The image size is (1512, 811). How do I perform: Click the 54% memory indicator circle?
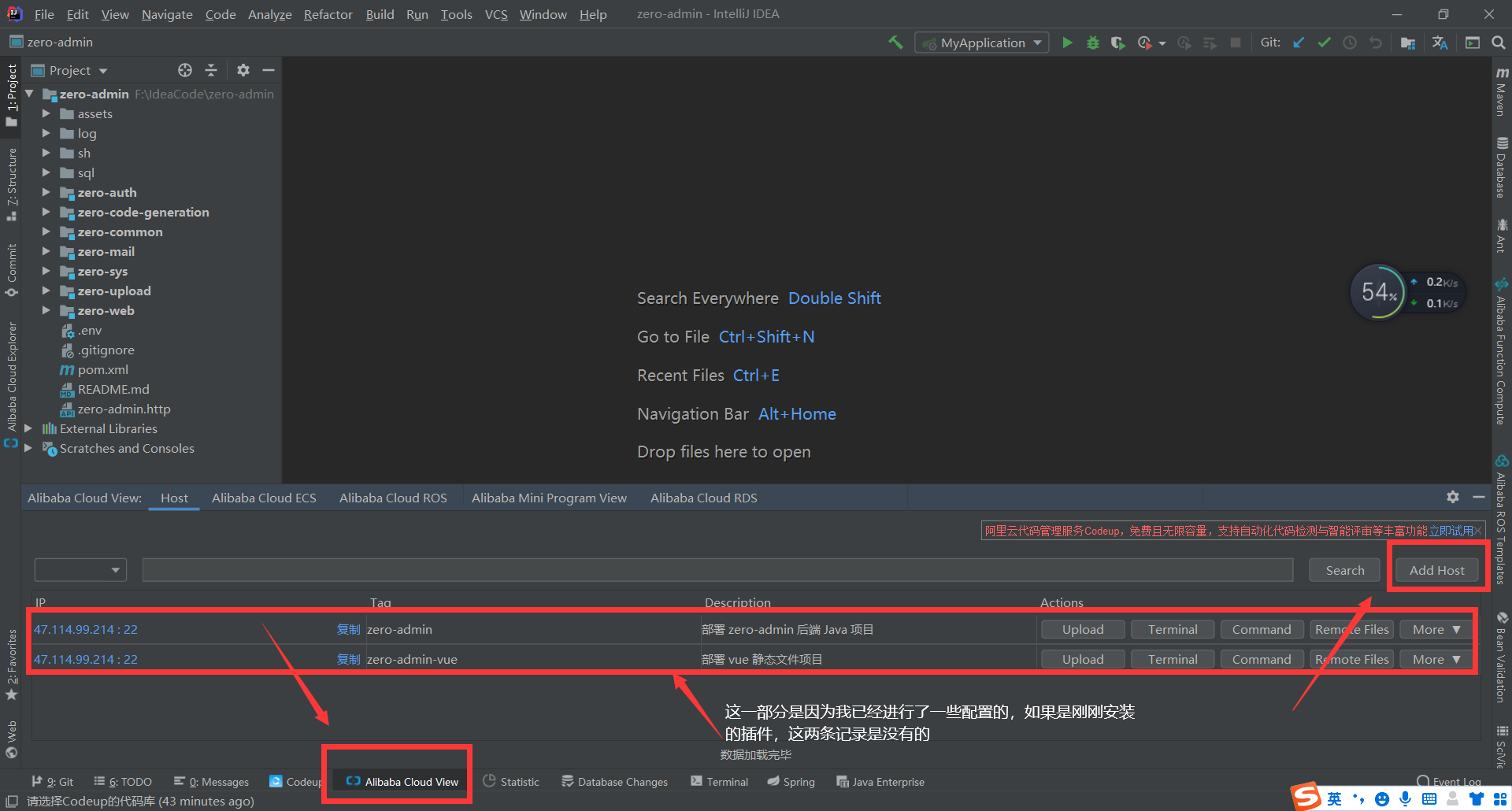(1378, 291)
